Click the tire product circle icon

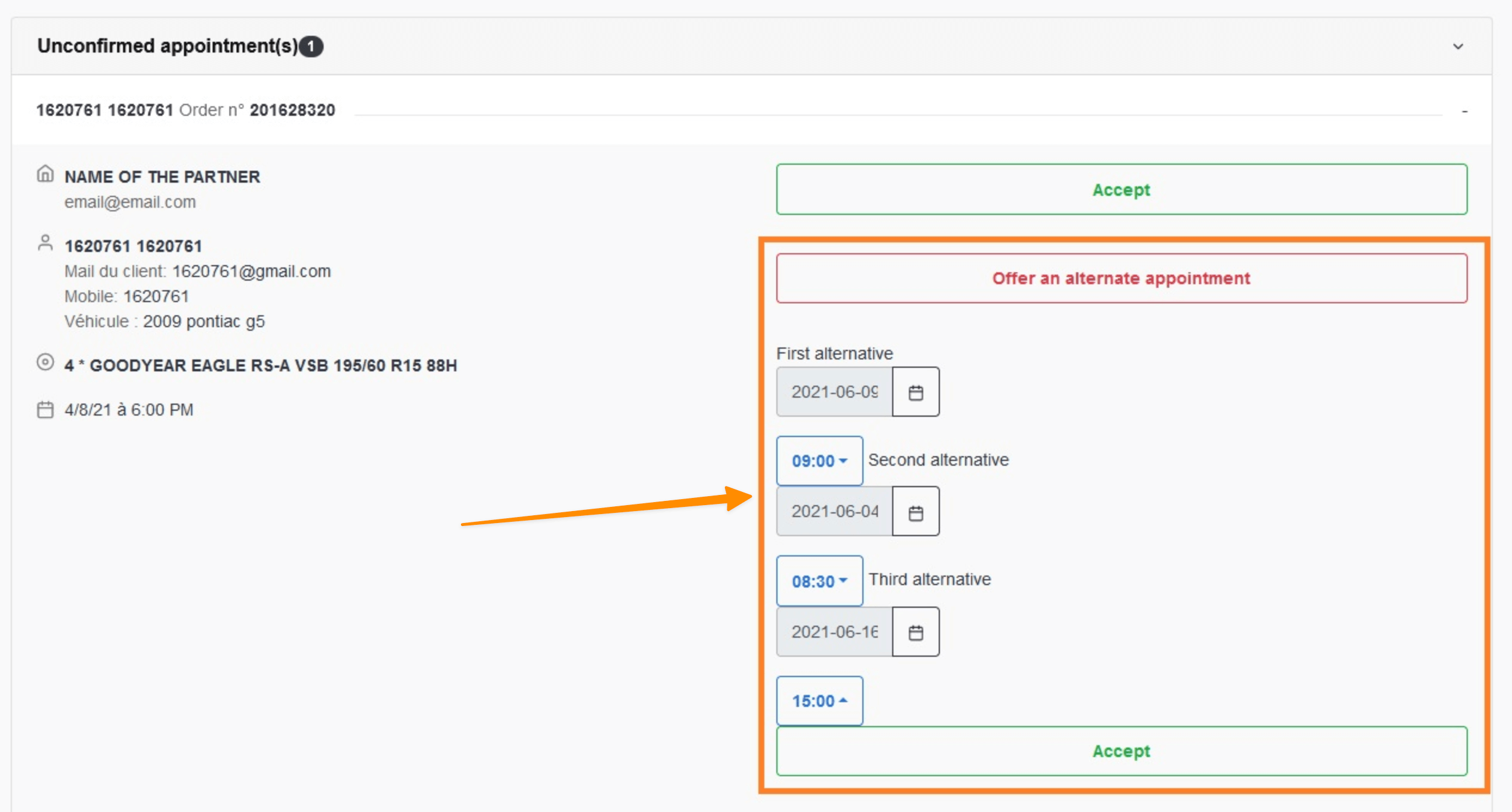click(x=45, y=362)
